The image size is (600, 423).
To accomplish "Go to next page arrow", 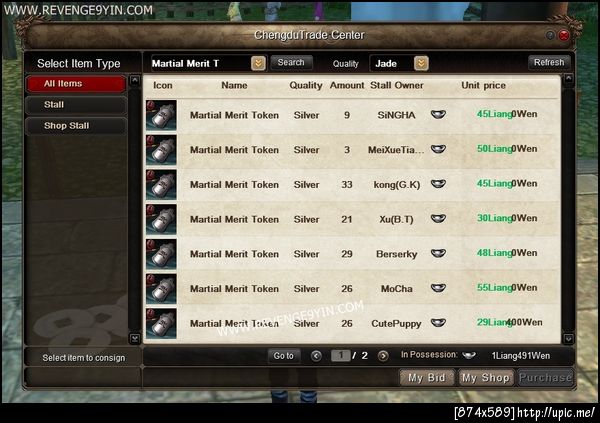I will click(383, 356).
